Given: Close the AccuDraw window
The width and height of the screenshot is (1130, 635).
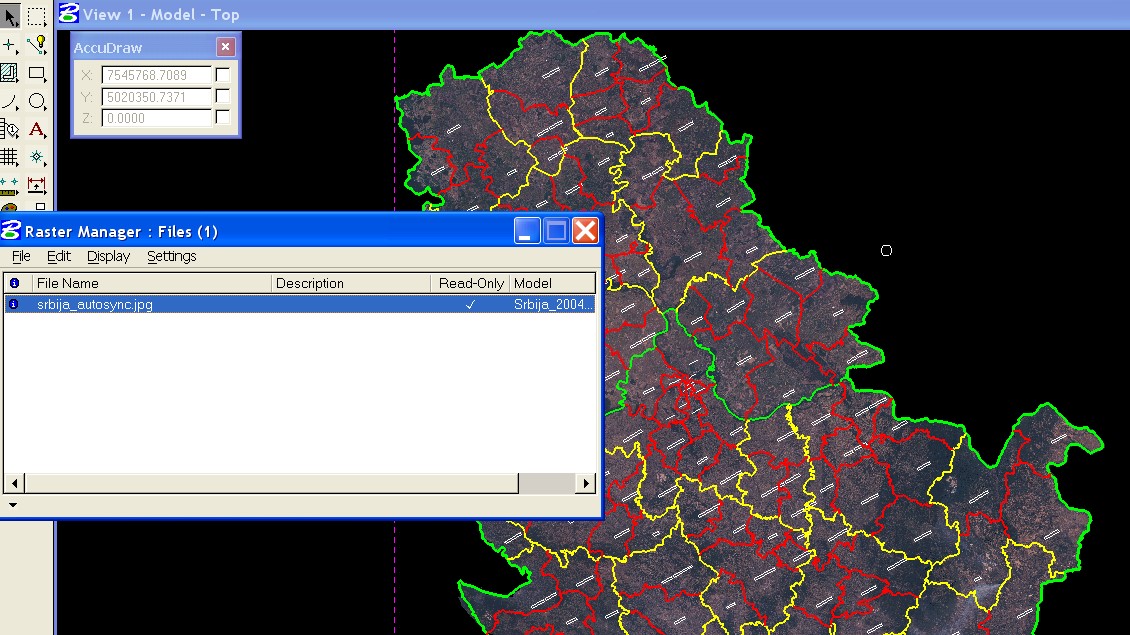Looking at the screenshot, I should coord(226,47).
